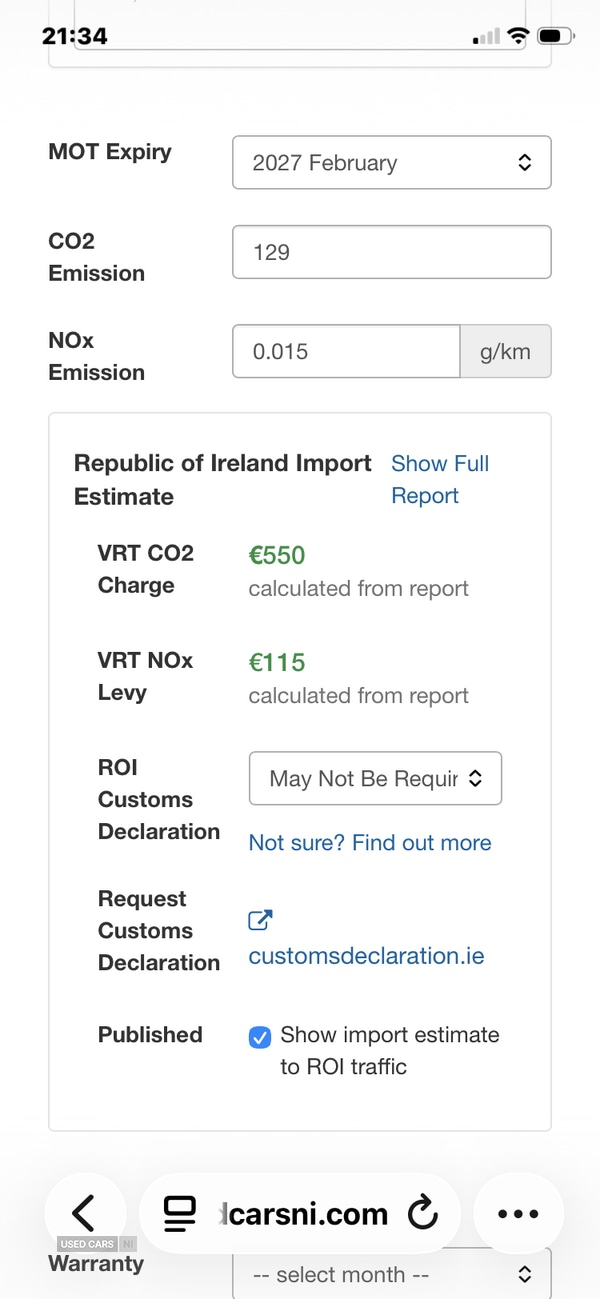Open the Warranty select month dropdown

point(391,1275)
